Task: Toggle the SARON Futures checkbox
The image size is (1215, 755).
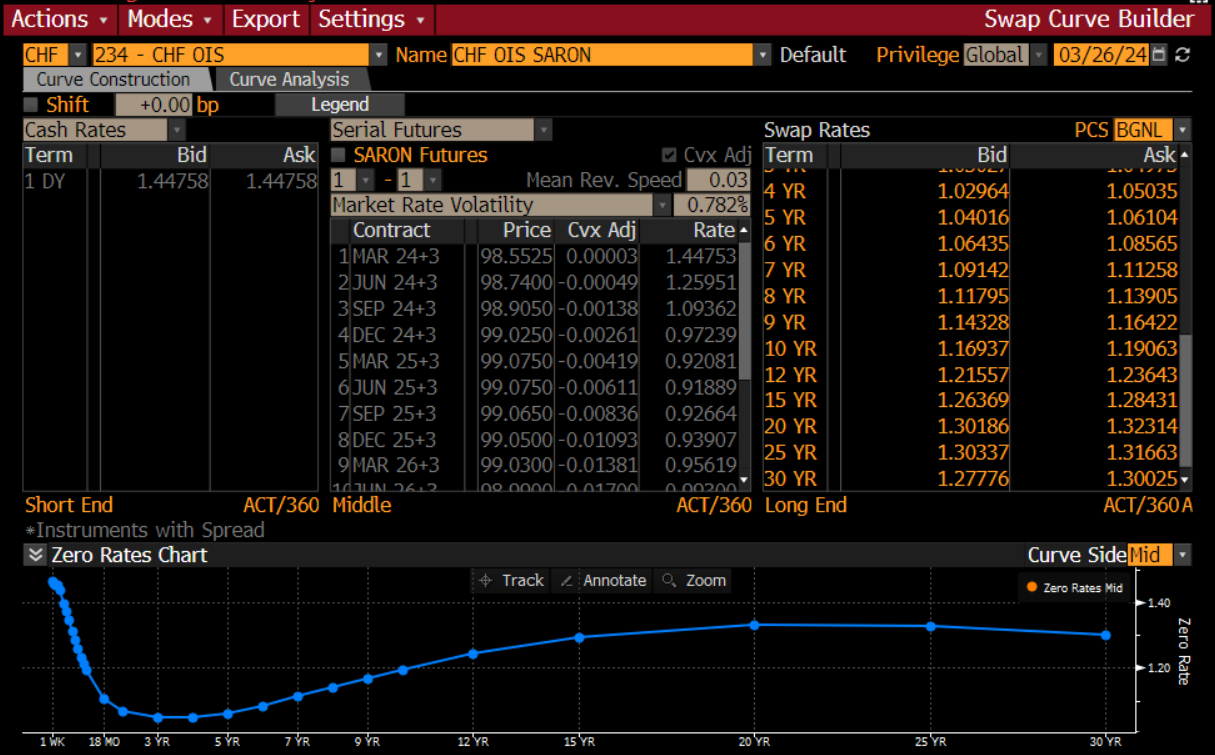Action: pos(339,155)
